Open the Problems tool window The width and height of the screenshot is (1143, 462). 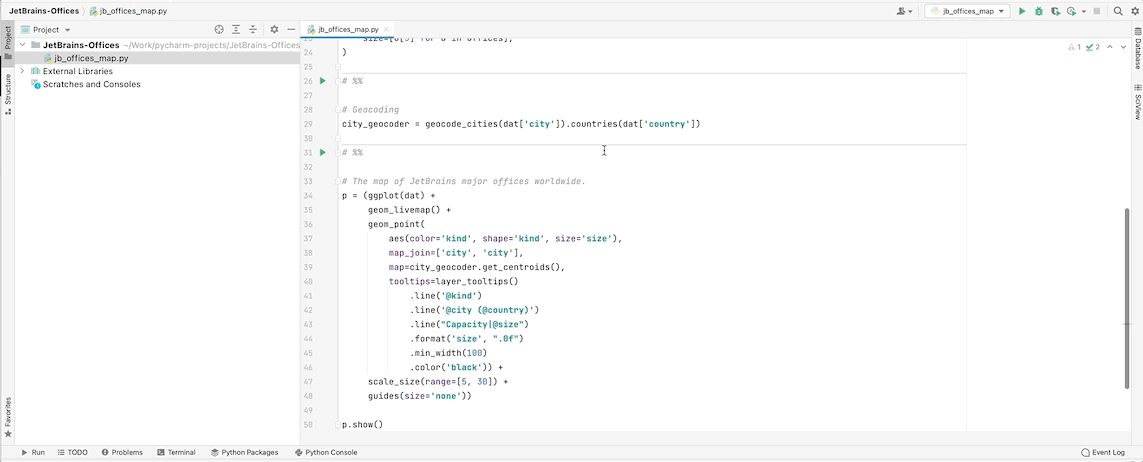tap(122, 453)
